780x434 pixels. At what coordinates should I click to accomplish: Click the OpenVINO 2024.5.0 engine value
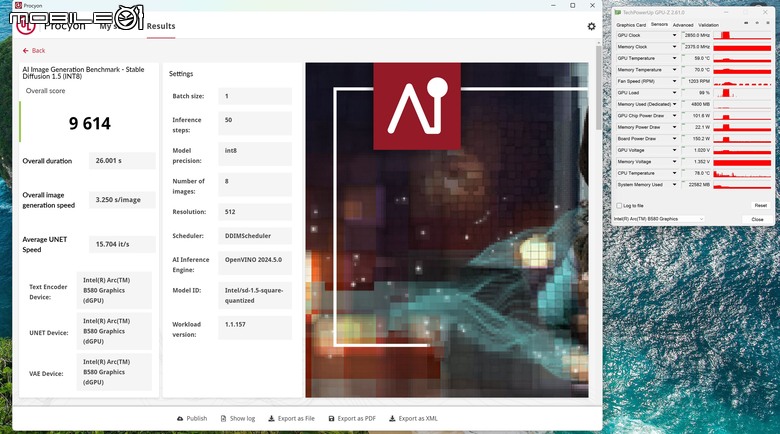255,263
